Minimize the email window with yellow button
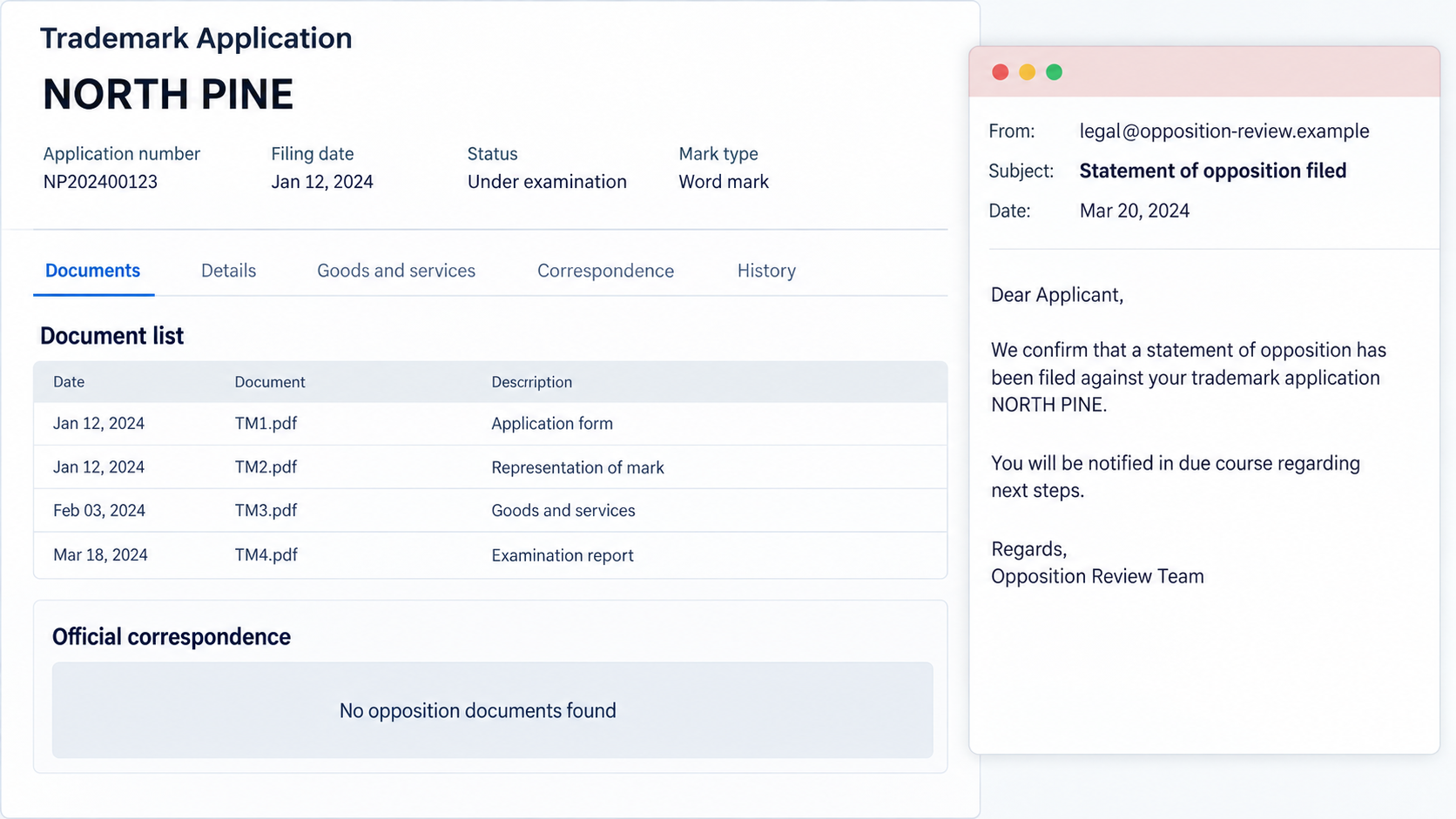This screenshot has height=819, width=1456. (1027, 72)
